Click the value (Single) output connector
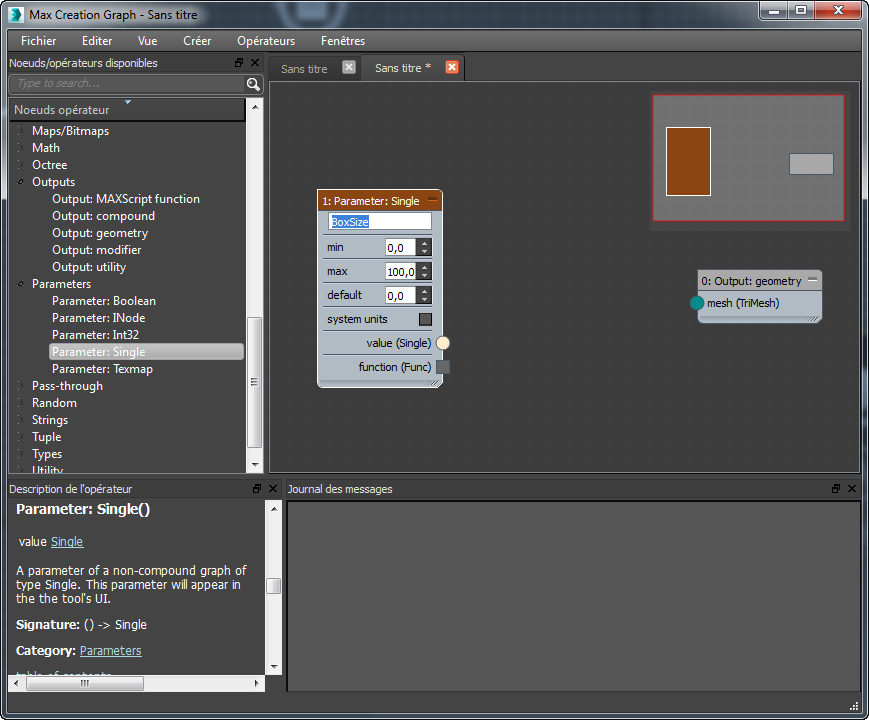869x720 pixels. pyautogui.click(x=443, y=343)
